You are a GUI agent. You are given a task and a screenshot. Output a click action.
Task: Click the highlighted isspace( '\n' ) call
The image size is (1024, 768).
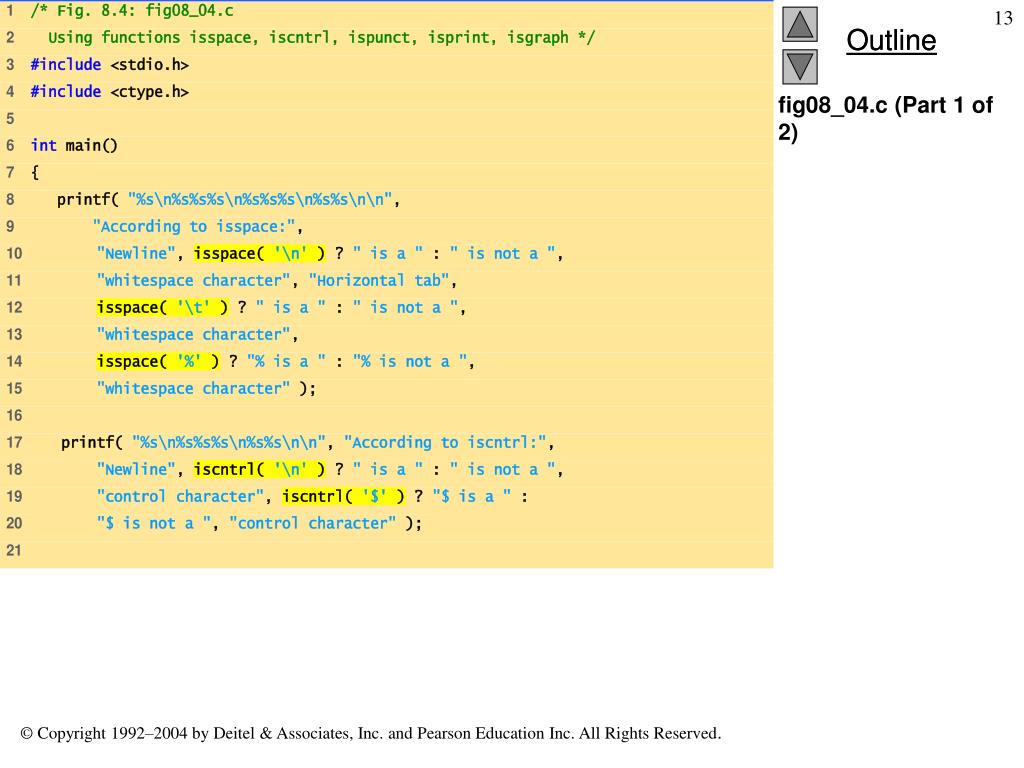point(259,253)
